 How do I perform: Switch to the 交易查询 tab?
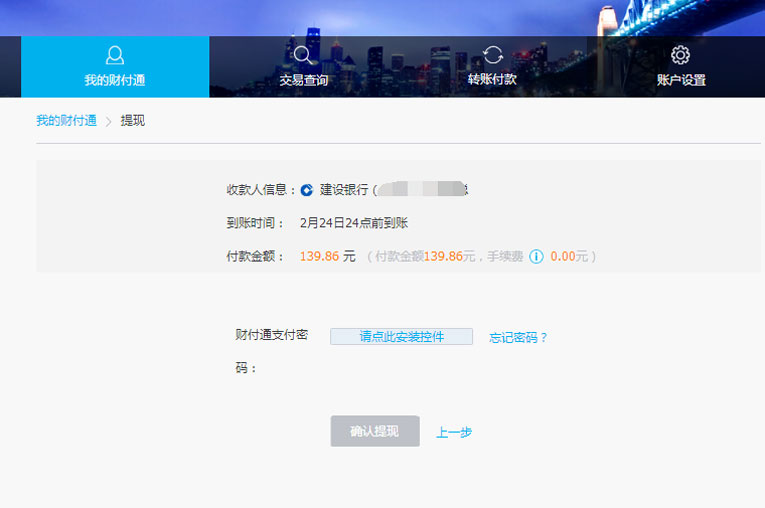click(303, 80)
